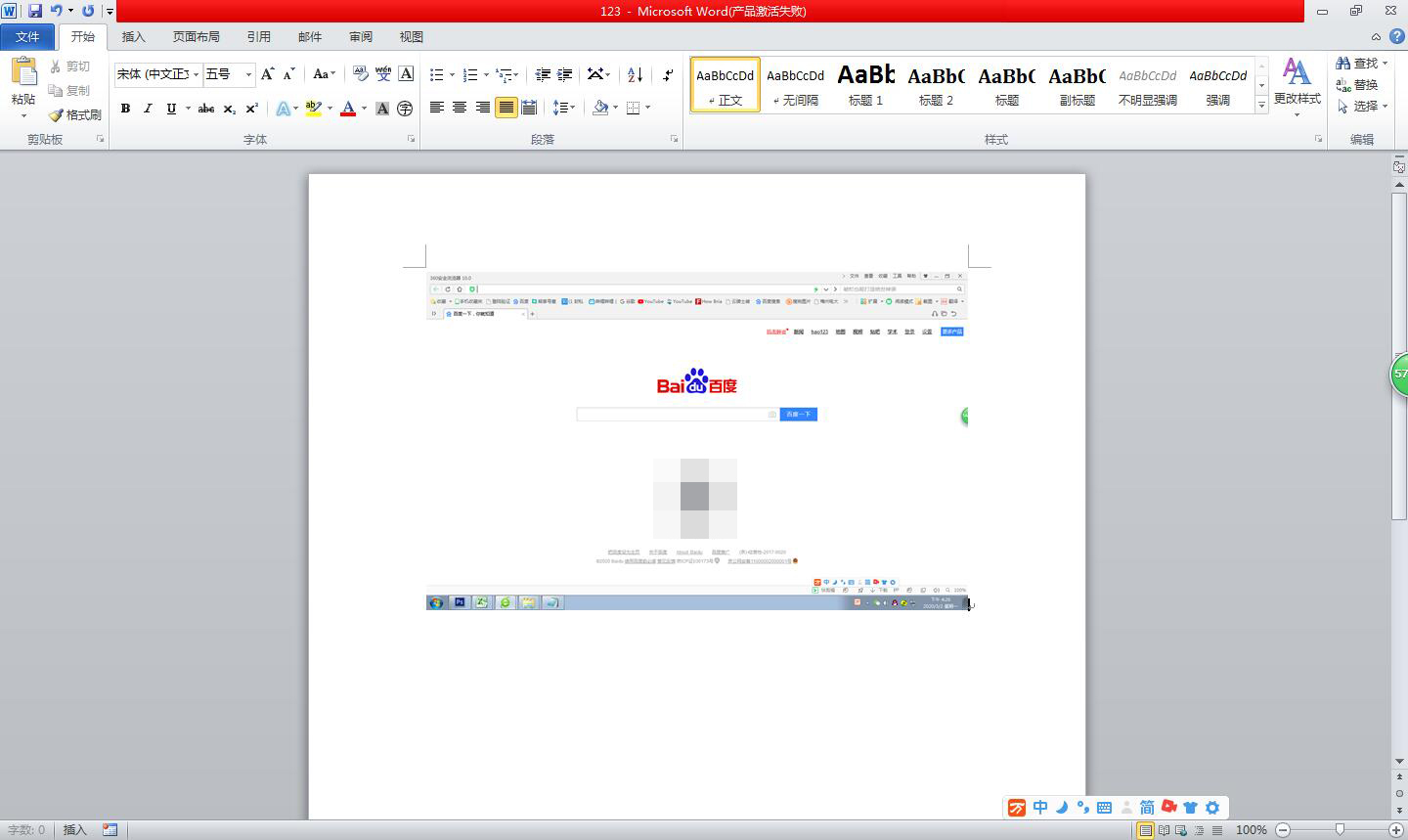
Task: Shrink the font size with the small A icon
Action: coord(288,74)
